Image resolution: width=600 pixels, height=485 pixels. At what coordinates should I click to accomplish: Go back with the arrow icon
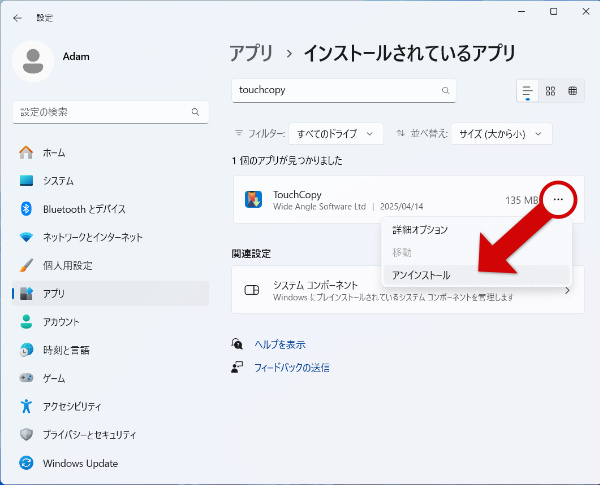click(x=17, y=18)
